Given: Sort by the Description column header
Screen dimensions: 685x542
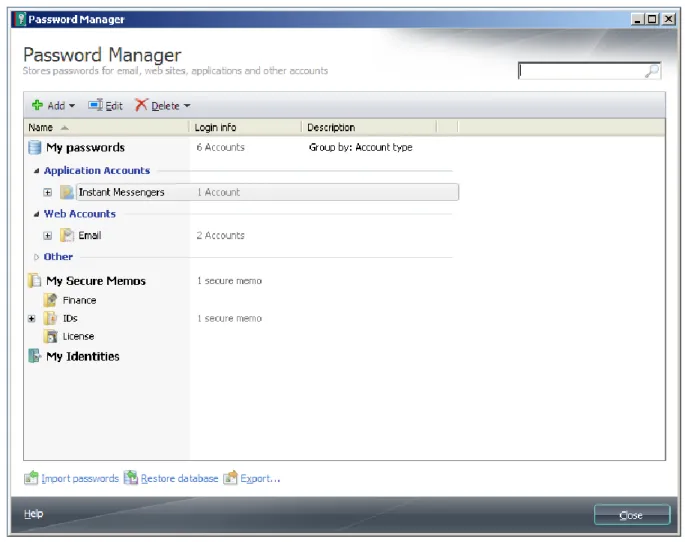Looking at the screenshot, I should pyautogui.click(x=369, y=127).
